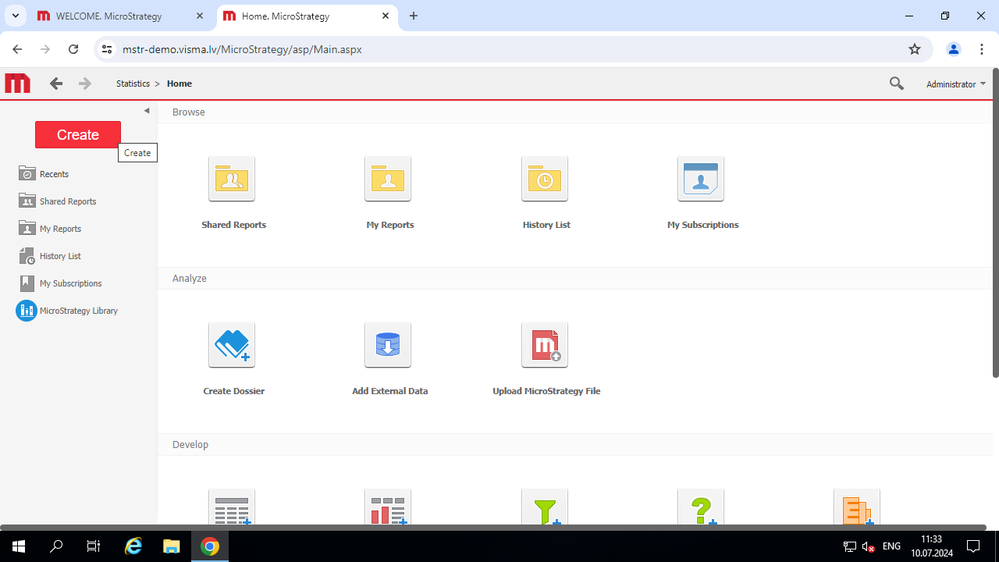This screenshot has width=999, height=562.
Task: Go forward using the MicroStrategy forward arrow
Action: click(85, 83)
